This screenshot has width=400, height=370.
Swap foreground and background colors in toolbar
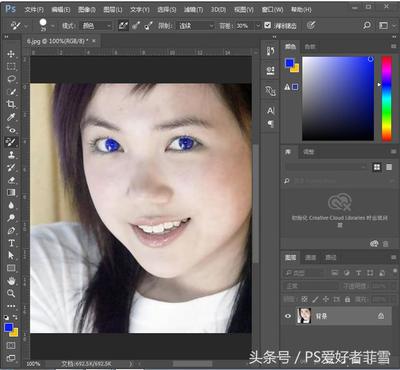tap(15, 317)
